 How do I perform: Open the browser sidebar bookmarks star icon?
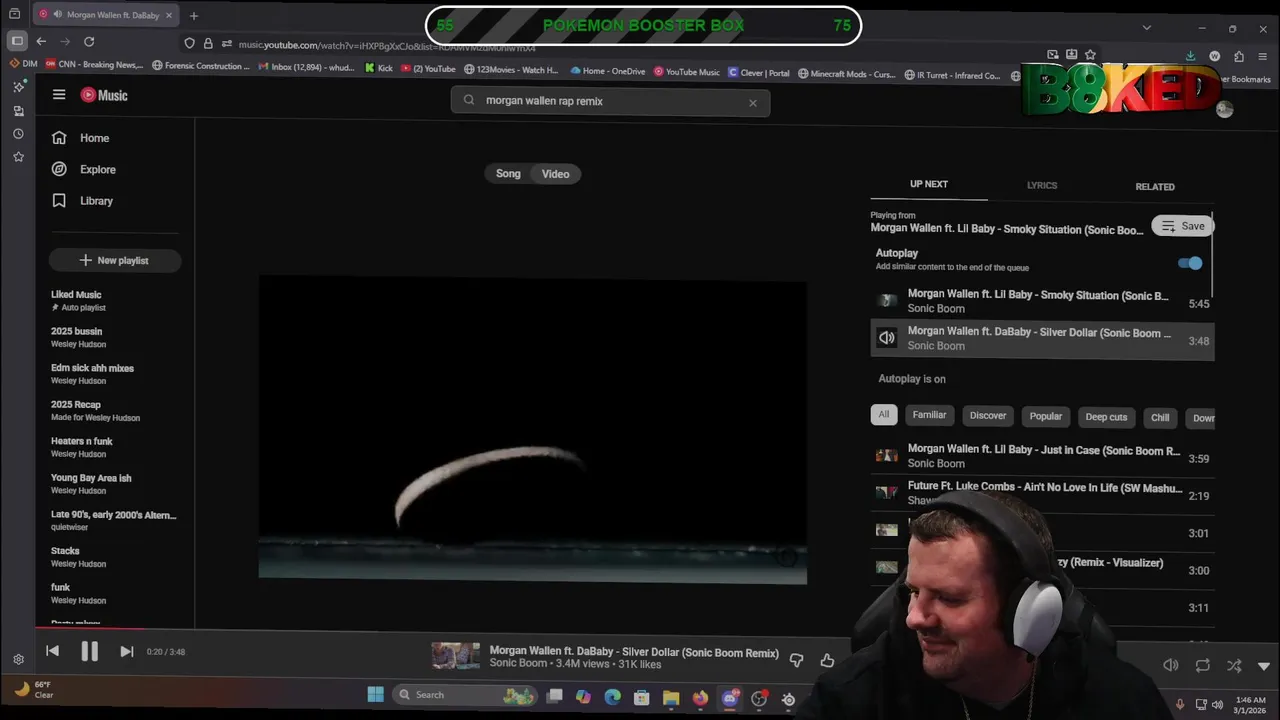[18, 157]
